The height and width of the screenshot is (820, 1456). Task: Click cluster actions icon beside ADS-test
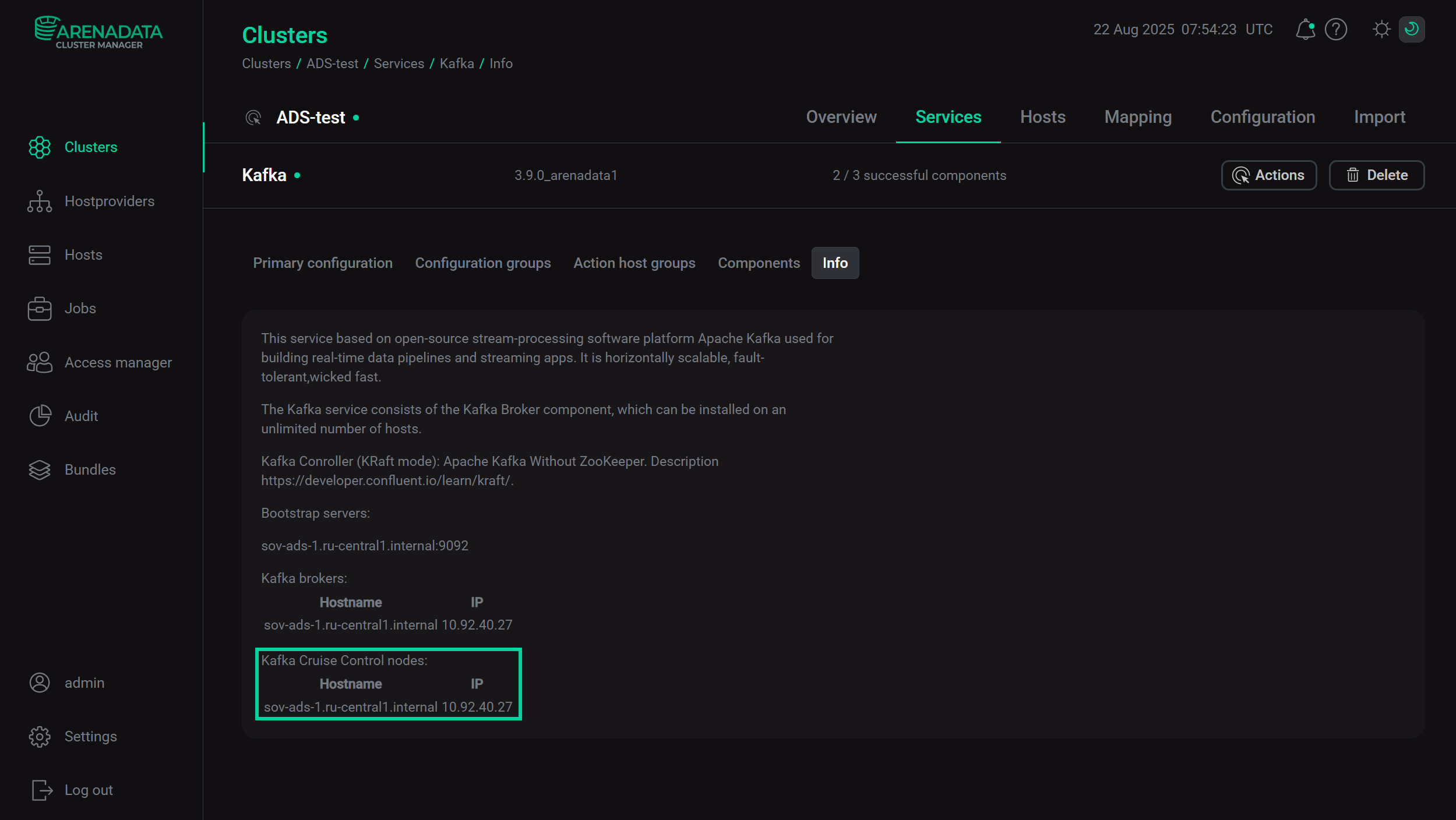(x=253, y=118)
